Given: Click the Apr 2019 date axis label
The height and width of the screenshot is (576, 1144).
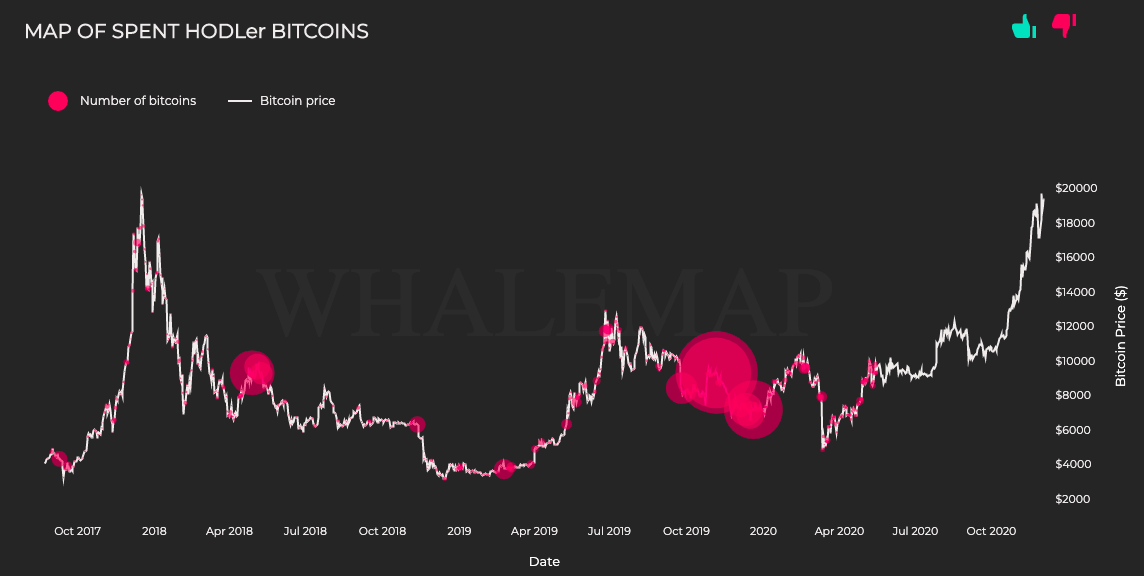Looking at the screenshot, I should pos(534,531).
